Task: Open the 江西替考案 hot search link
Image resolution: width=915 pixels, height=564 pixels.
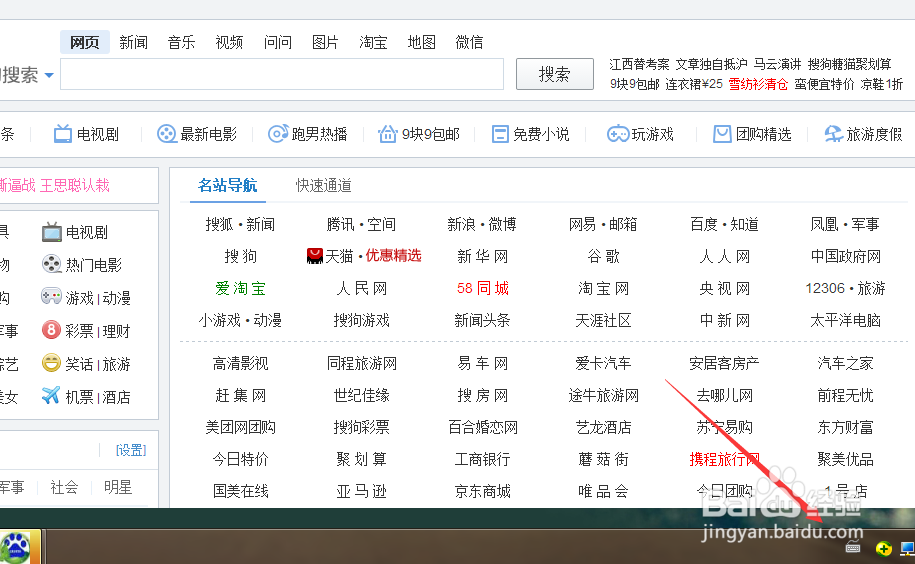Action: (x=640, y=64)
